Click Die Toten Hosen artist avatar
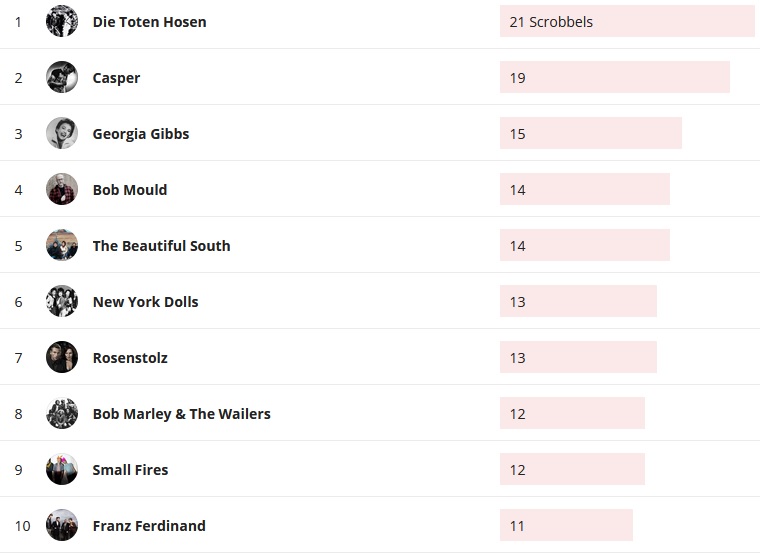 coord(62,21)
